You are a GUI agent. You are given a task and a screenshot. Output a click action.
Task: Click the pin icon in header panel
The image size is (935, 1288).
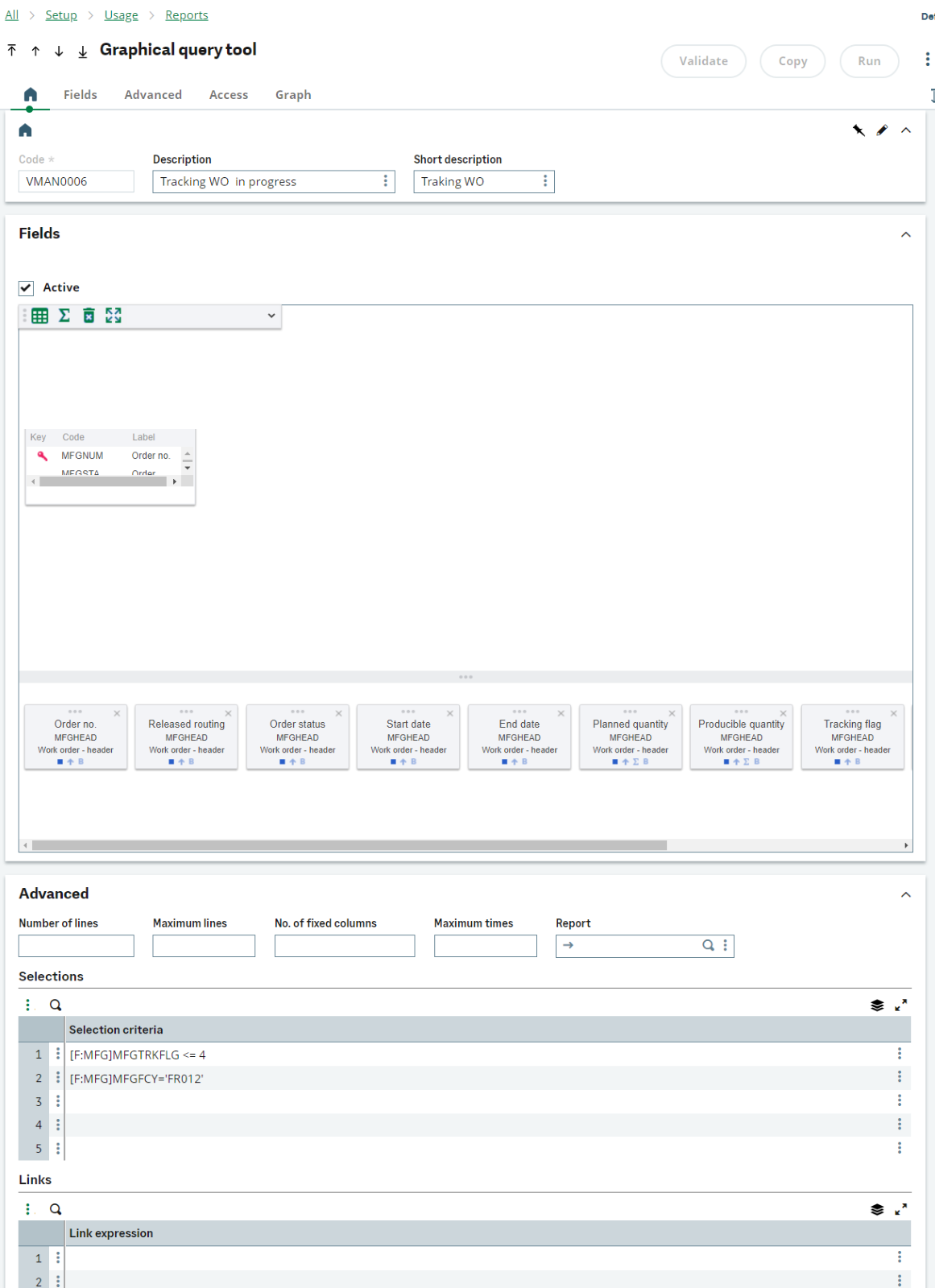coord(858,130)
